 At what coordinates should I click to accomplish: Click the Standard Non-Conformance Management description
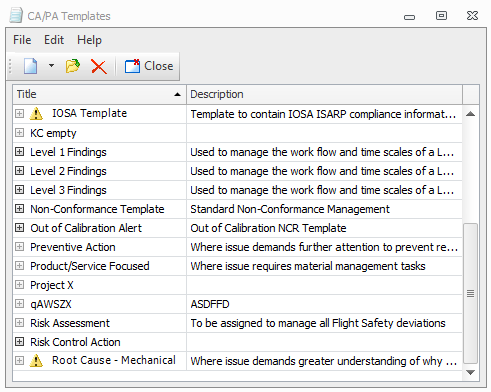(x=290, y=209)
